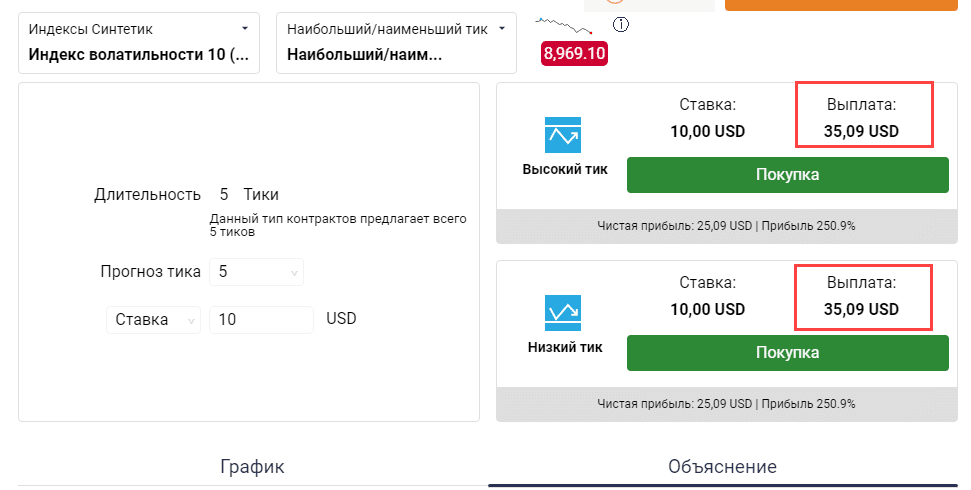Click the Низкий тик net profit summary bar
The height and width of the screenshot is (490, 971).
[x=725, y=404]
